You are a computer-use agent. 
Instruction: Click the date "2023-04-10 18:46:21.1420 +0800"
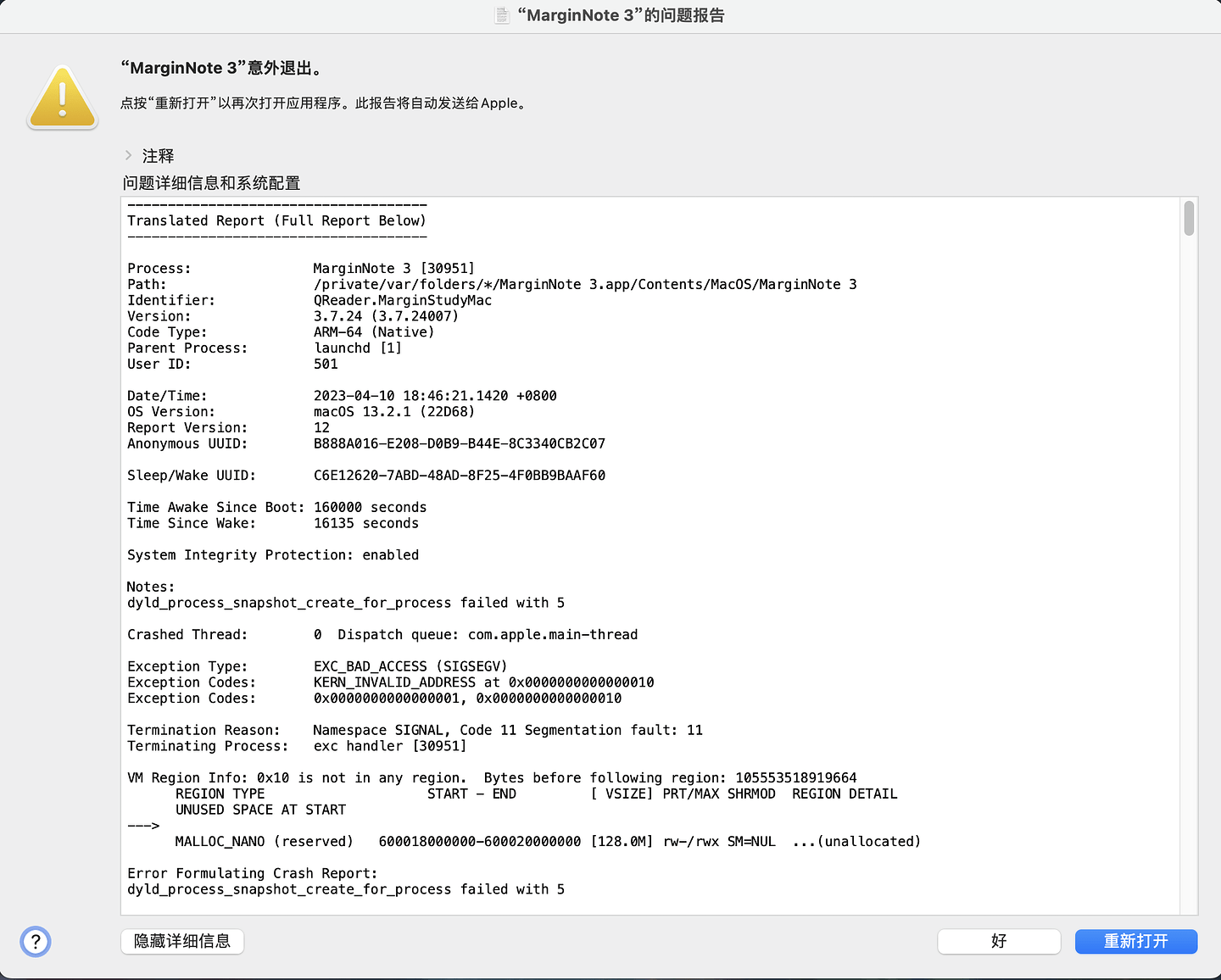point(435,396)
